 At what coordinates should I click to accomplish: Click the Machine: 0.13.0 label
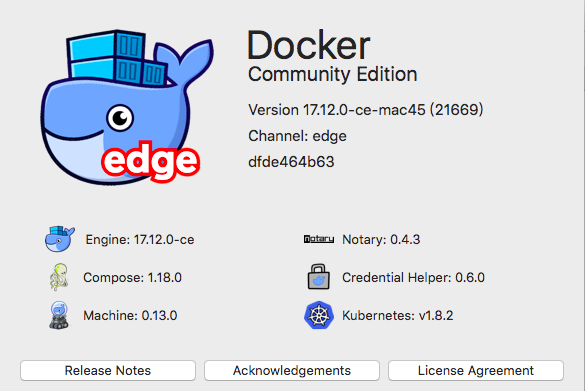130,316
